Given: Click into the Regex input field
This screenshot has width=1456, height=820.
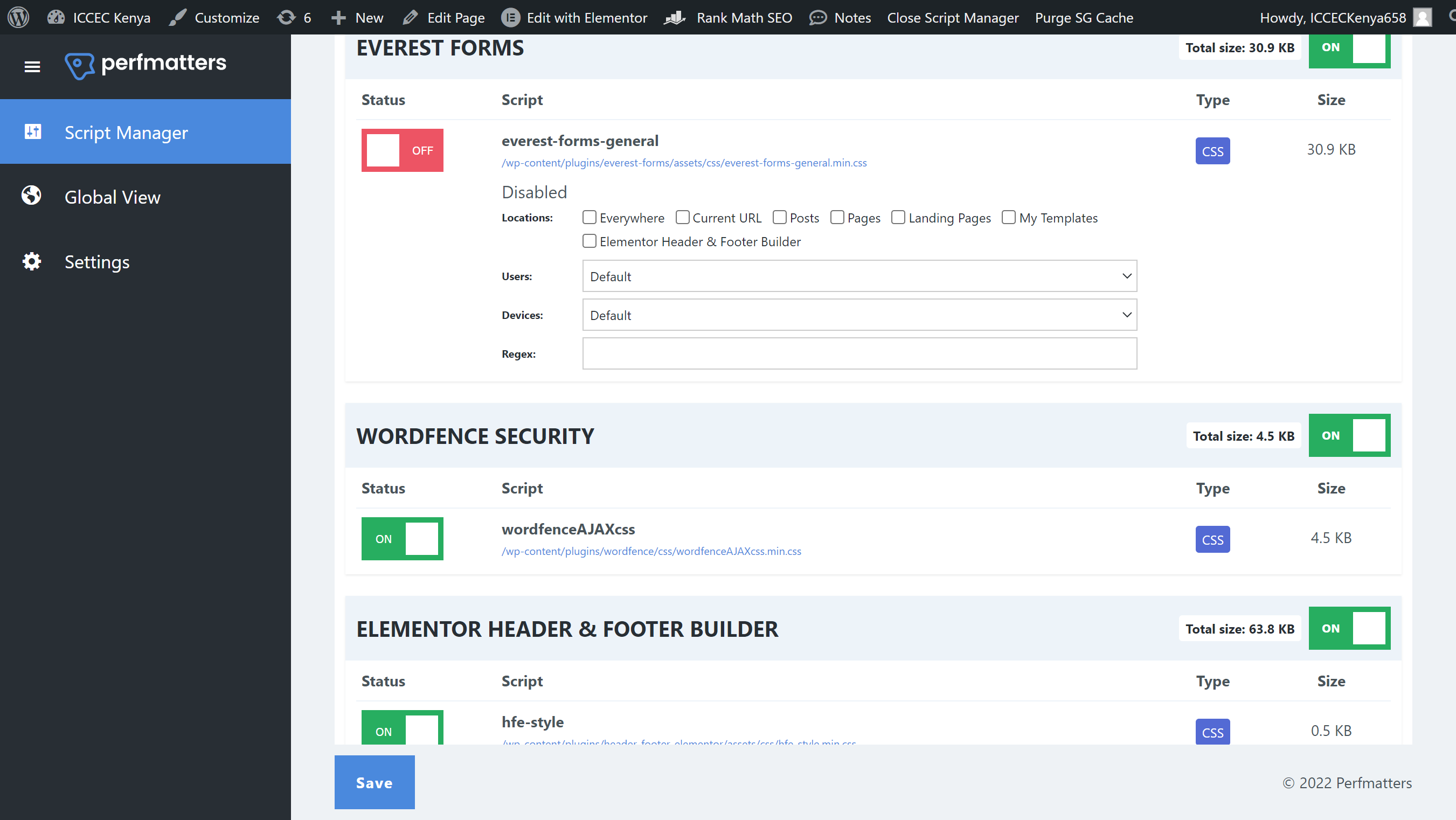Looking at the screenshot, I should 859,353.
